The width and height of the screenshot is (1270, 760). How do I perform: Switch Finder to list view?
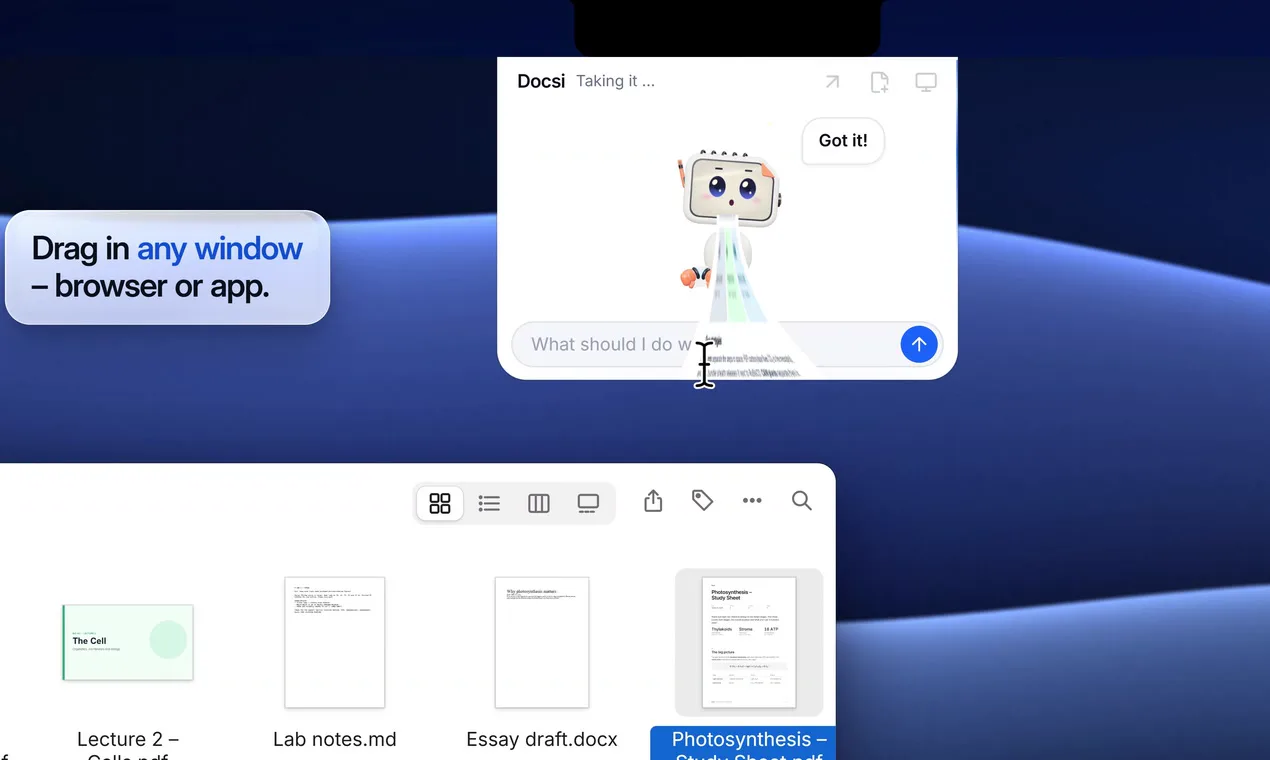[x=489, y=503]
